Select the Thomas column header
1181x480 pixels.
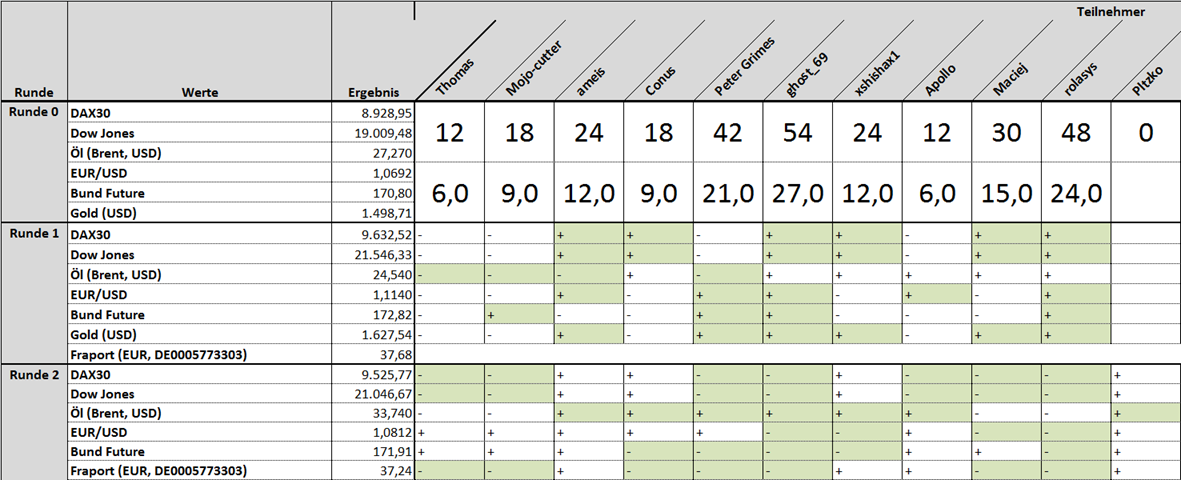coord(453,77)
